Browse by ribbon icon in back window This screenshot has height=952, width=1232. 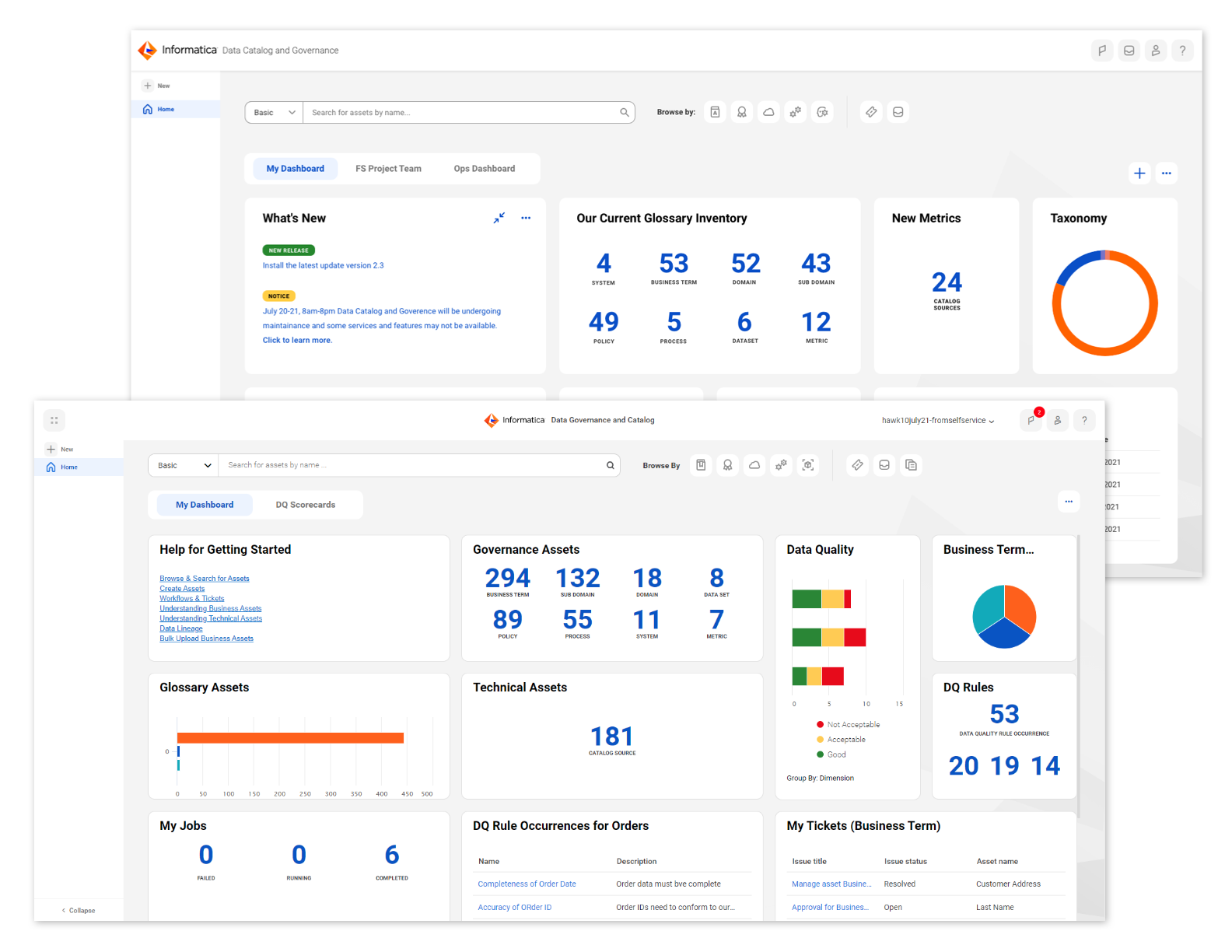(x=742, y=112)
